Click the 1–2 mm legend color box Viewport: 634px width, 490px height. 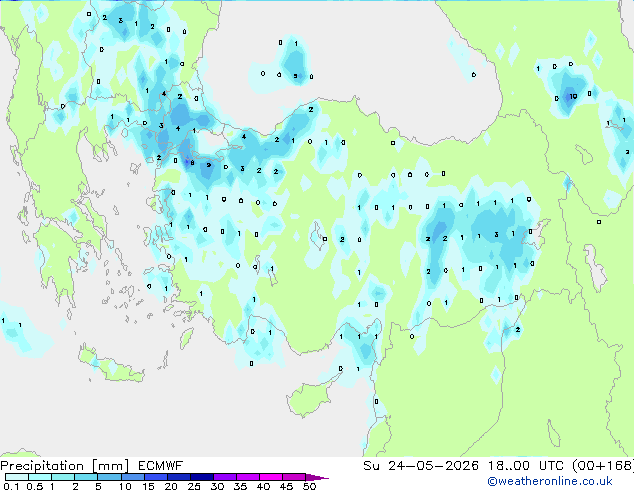tap(63, 477)
